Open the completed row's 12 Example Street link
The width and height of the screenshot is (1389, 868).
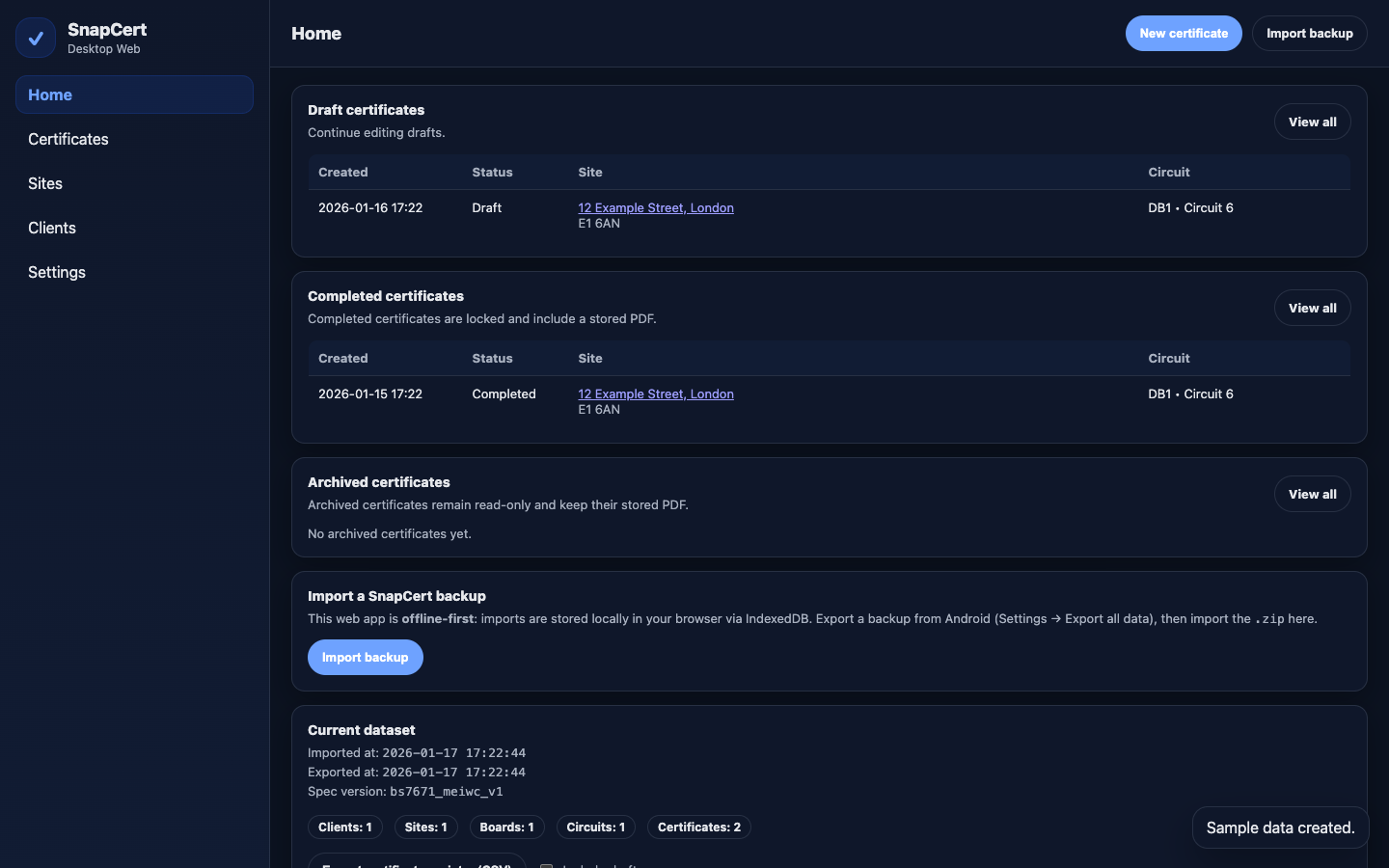(x=656, y=393)
